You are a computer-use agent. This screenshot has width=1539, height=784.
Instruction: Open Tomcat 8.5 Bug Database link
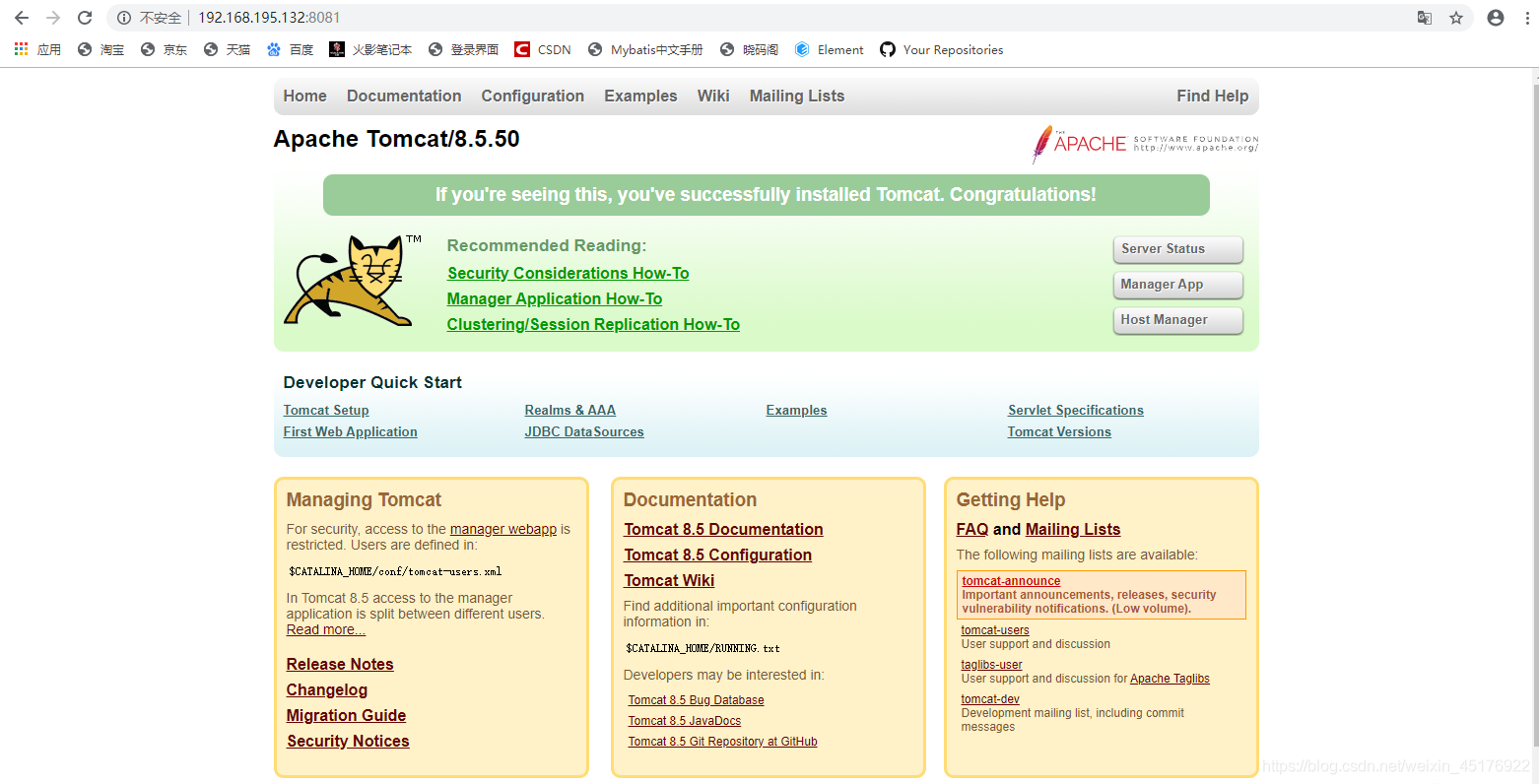pyautogui.click(x=697, y=700)
